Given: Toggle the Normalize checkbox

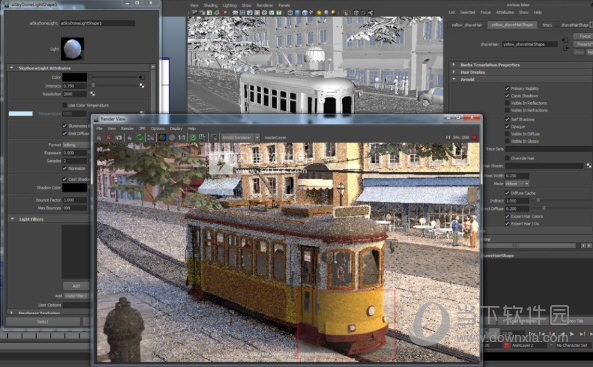Looking at the screenshot, I should 65,168.
